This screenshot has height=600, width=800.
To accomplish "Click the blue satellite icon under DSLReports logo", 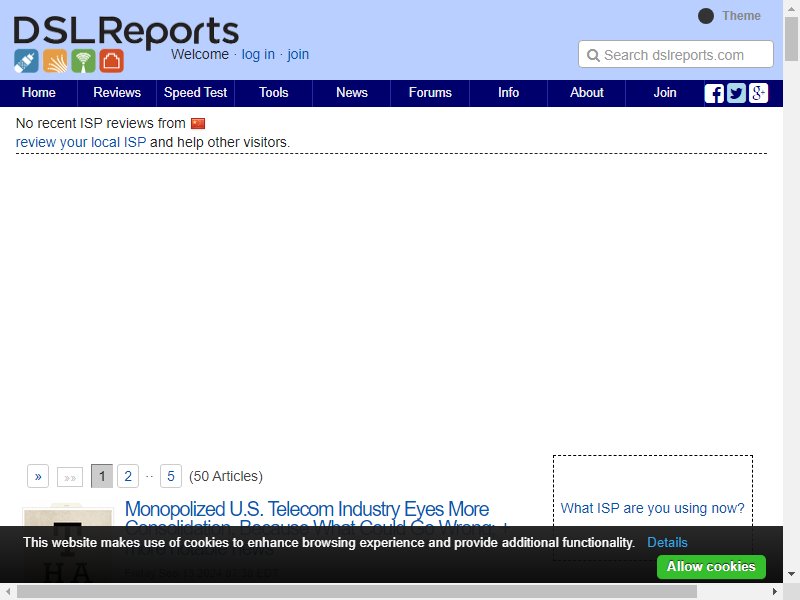I will tap(26, 61).
